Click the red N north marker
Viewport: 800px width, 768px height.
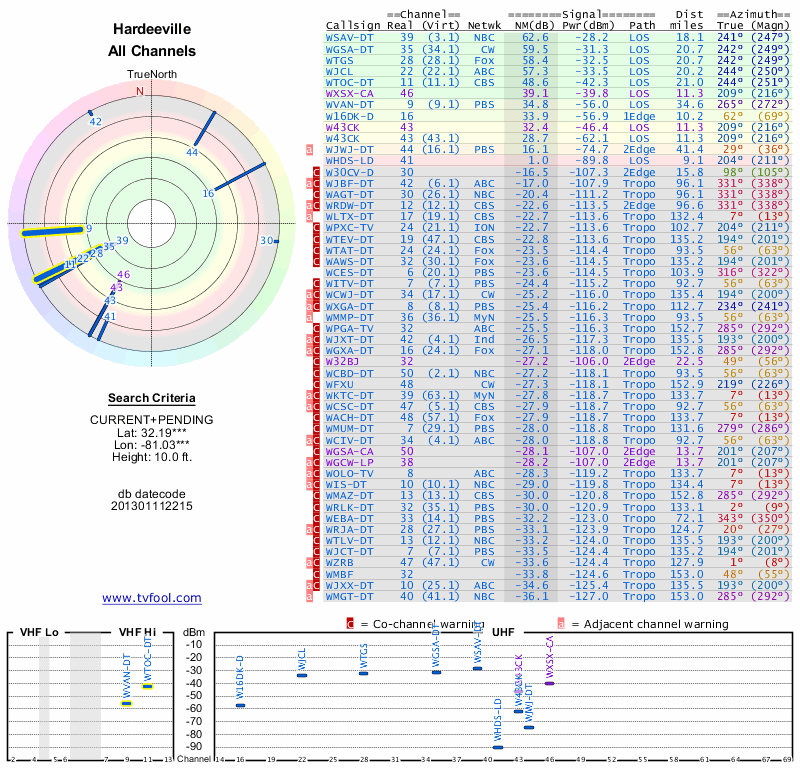140,91
